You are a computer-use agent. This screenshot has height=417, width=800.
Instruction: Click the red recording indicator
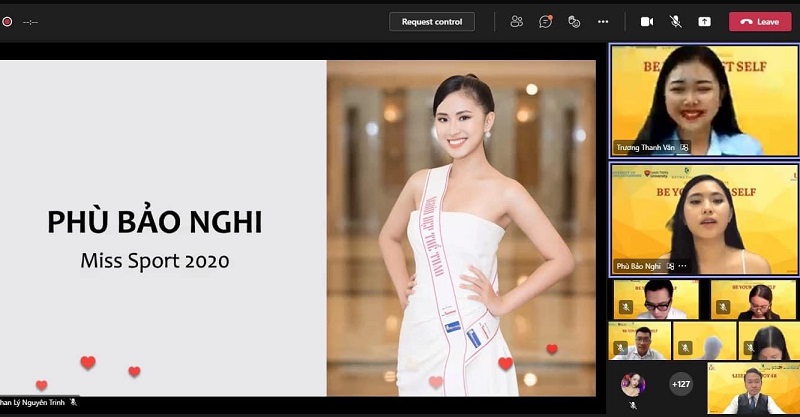(7, 21)
